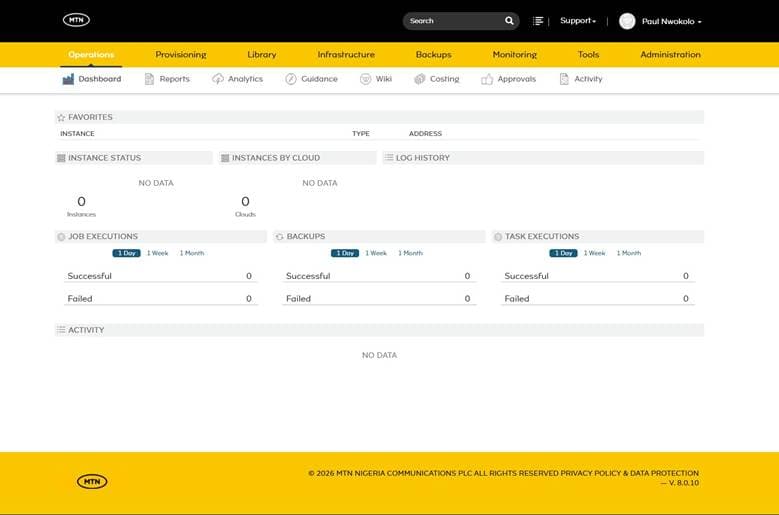Click the Analytics cloud icon
This screenshot has width=779, height=515.
[x=218, y=79]
